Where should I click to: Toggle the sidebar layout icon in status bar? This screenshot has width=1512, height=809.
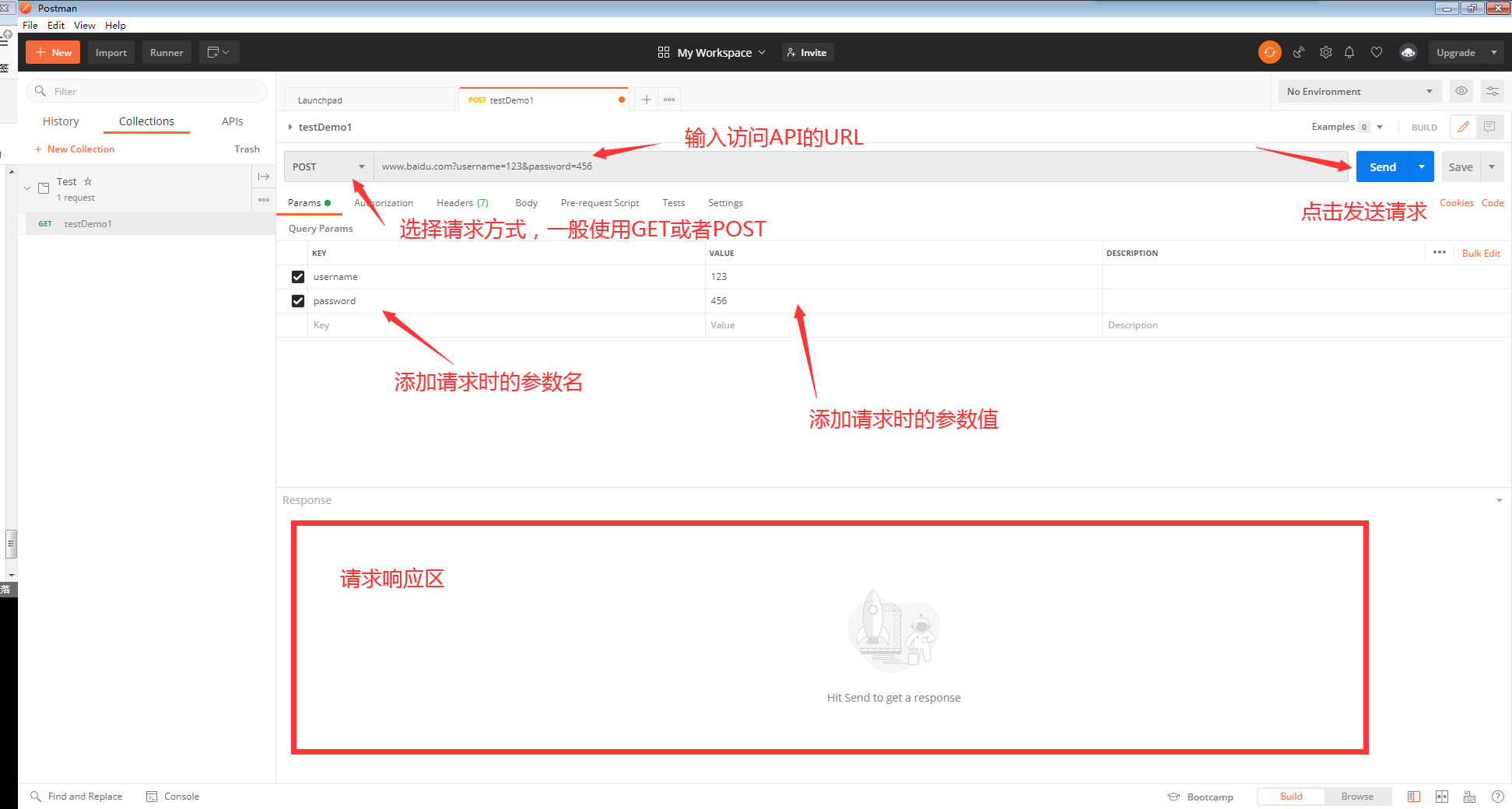pyautogui.click(x=1414, y=797)
